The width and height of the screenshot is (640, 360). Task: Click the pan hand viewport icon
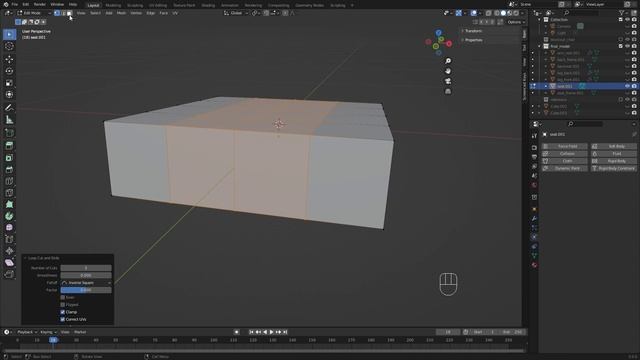pos(448,71)
